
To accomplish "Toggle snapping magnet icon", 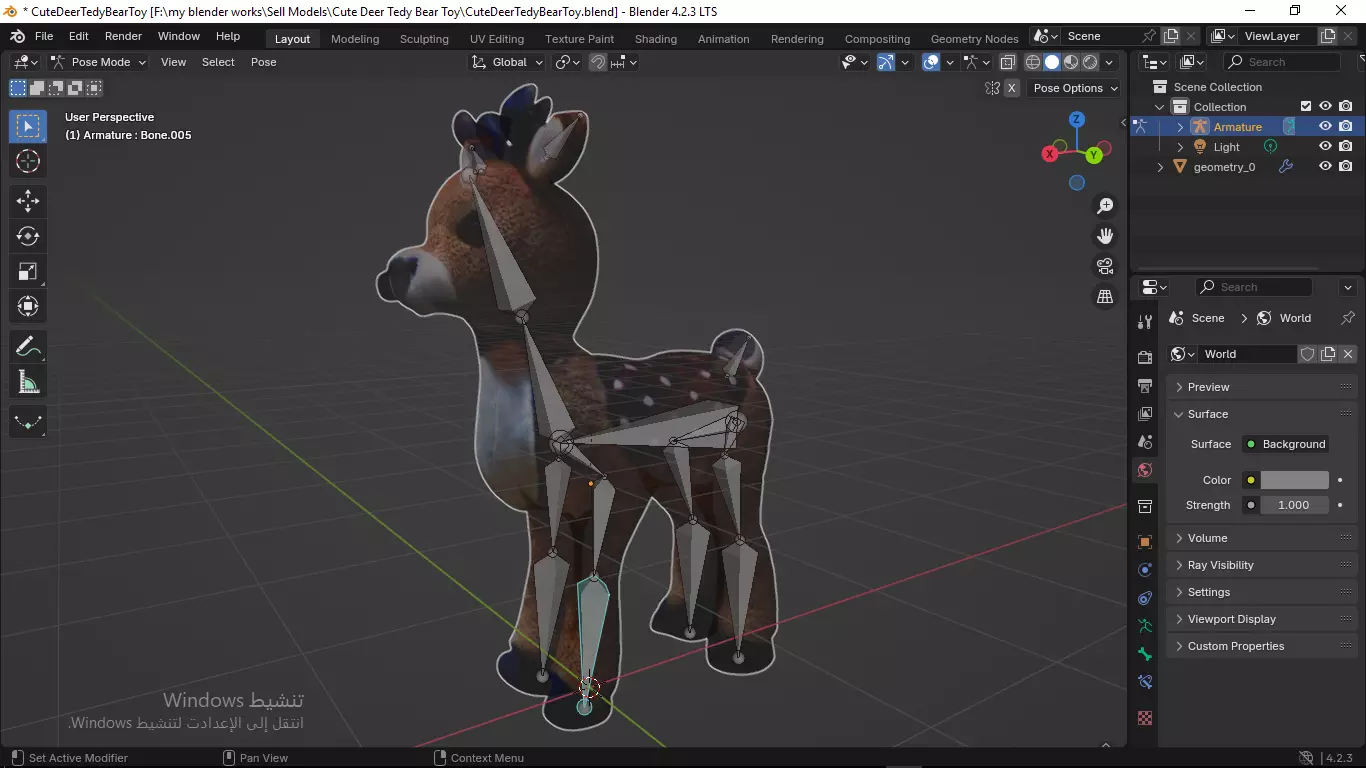I will tap(598, 62).
